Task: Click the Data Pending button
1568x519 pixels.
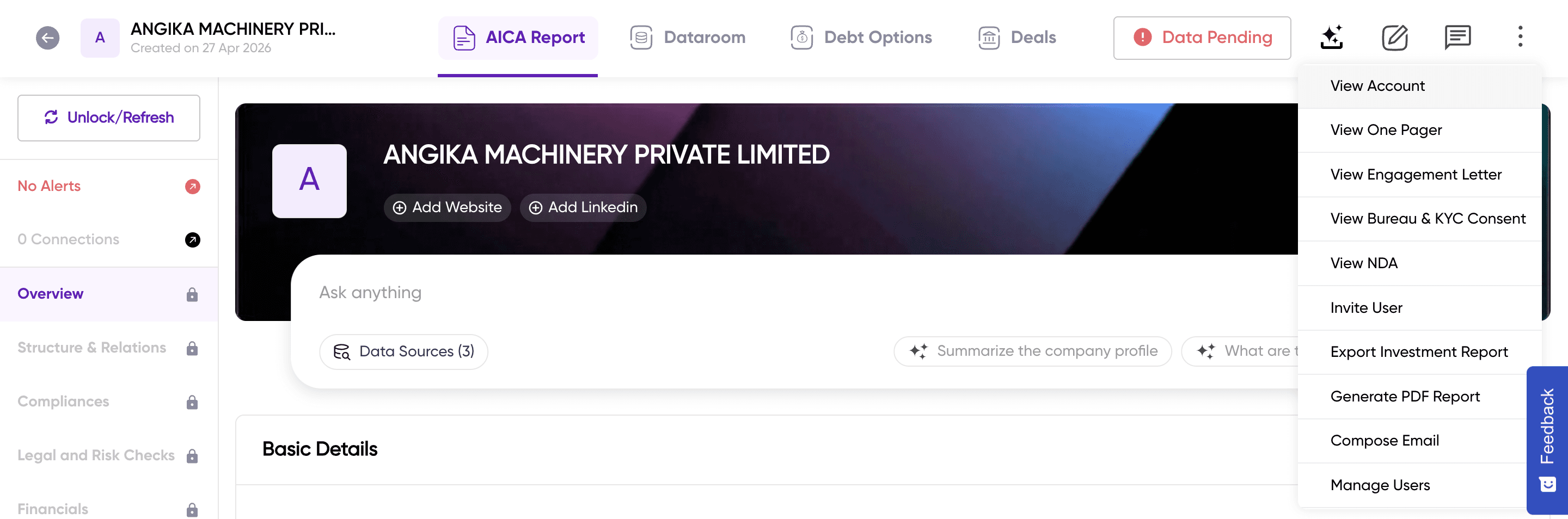Action: [1202, 37]
